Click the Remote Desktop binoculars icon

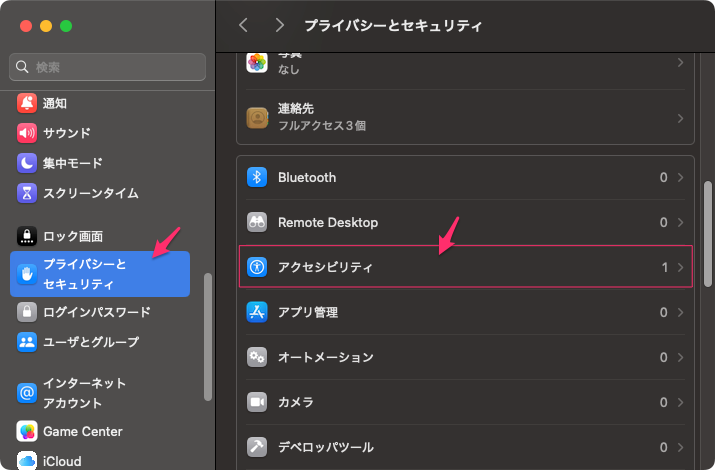[257, 222]
